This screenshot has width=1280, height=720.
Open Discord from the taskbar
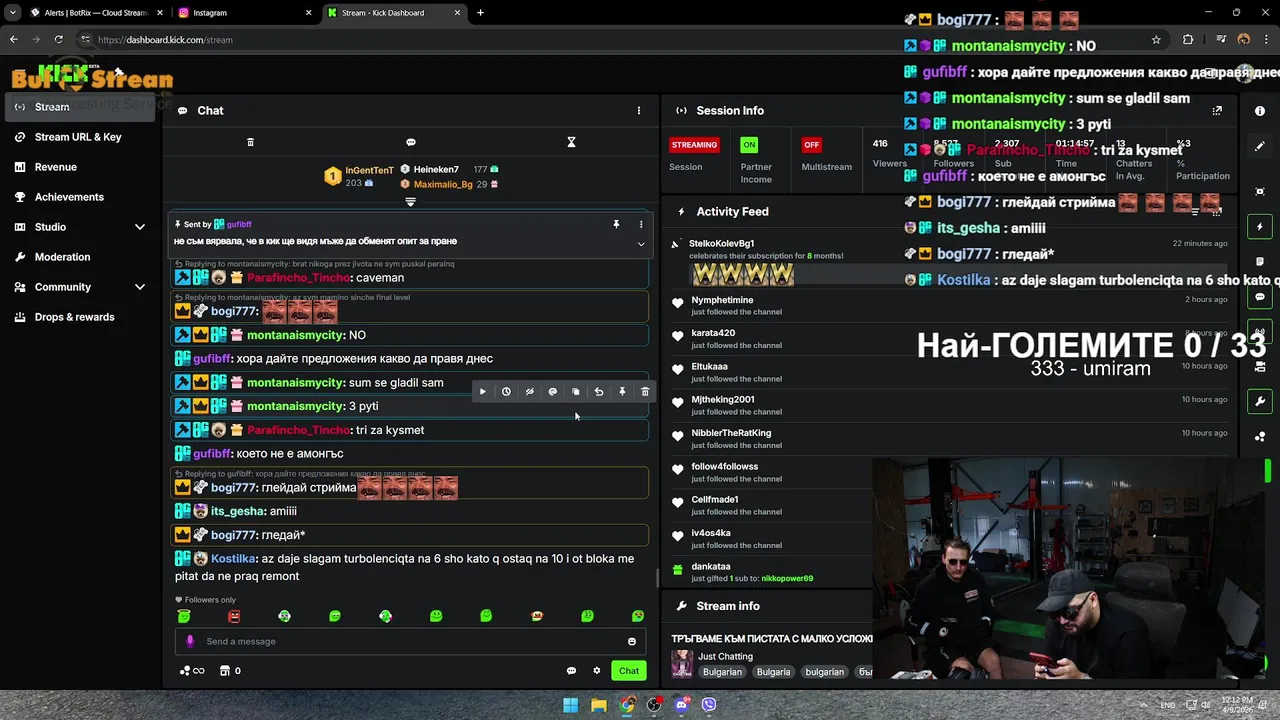(682, 705)
